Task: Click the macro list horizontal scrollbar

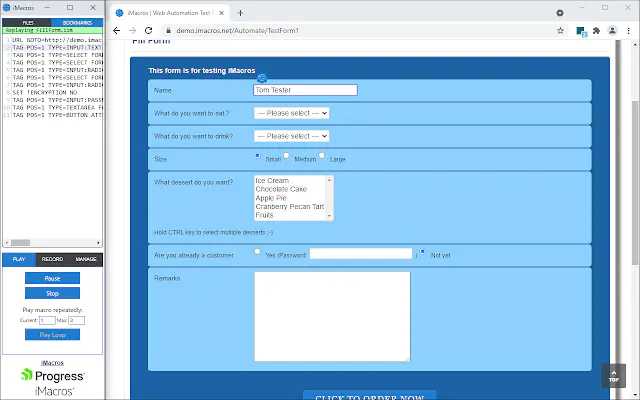Action: click(52, 242)
